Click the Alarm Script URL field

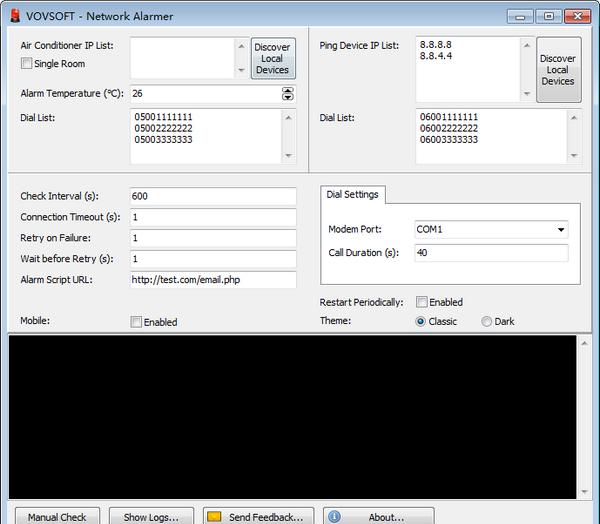click(213, 280)
